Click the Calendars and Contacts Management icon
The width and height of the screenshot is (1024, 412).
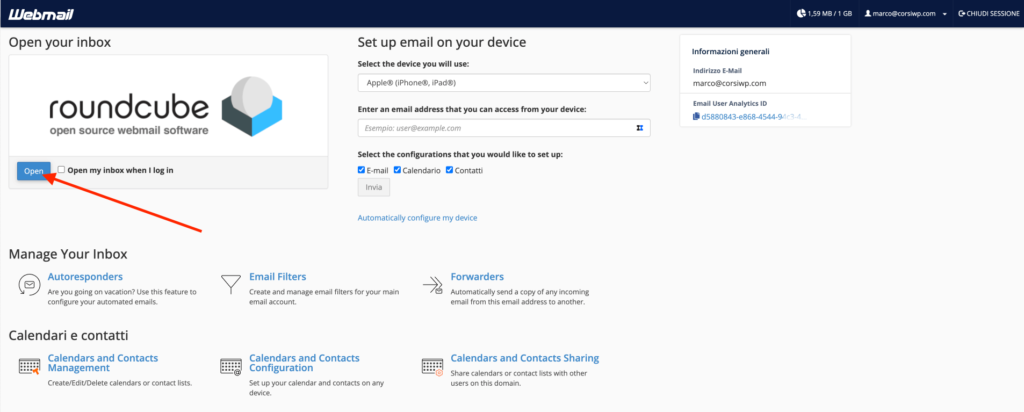(29, 367)
